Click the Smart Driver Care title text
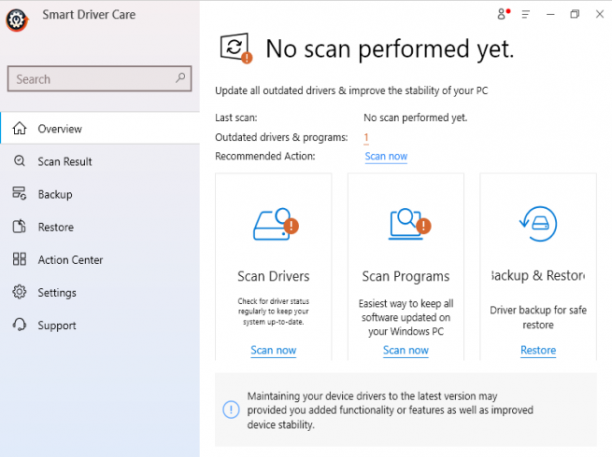Viewport: 612px width, 457px height. (89, 15)
